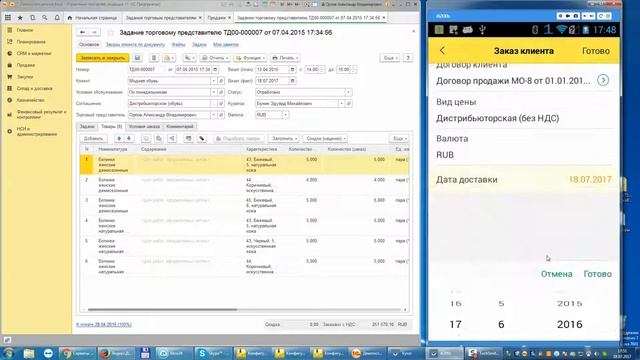This screenshot has width=640, height=360.
Task: Open the history clipboard icon in top toolbar
Action: pos(33,18)
